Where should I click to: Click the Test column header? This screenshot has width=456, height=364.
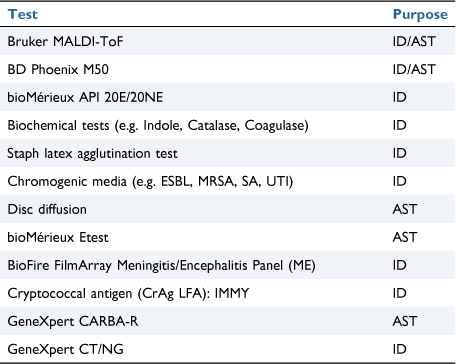coord(22,14)
